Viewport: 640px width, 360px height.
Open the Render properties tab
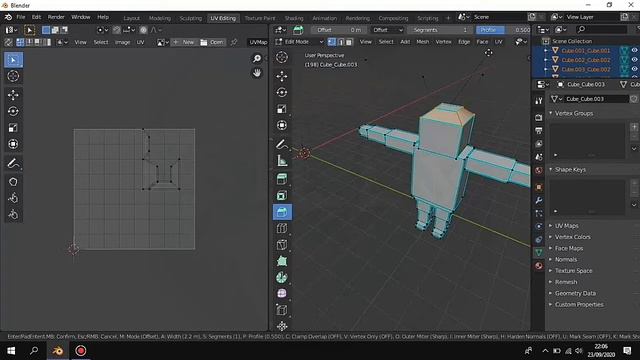pos(539,118)
